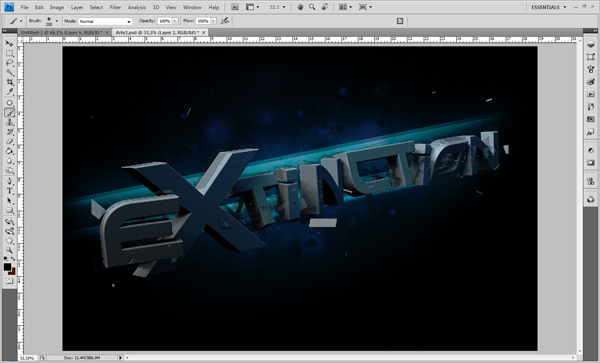Select the Eyedropper tool
Image resolution: width=600 pixels, height=363 pixels.
click(x=10, y=92)
